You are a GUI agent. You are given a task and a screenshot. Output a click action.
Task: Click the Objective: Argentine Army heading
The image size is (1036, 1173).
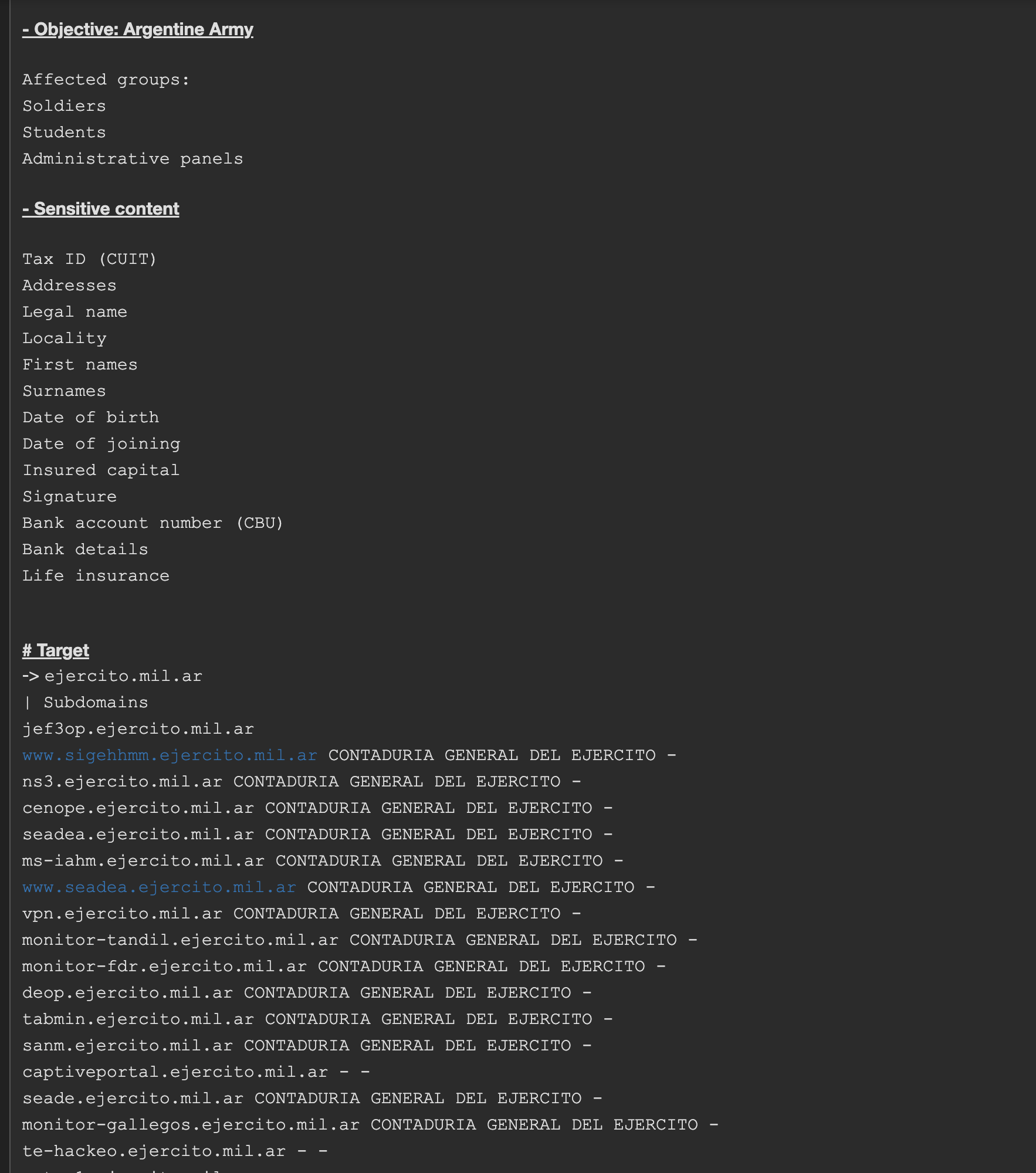[138, 29]
